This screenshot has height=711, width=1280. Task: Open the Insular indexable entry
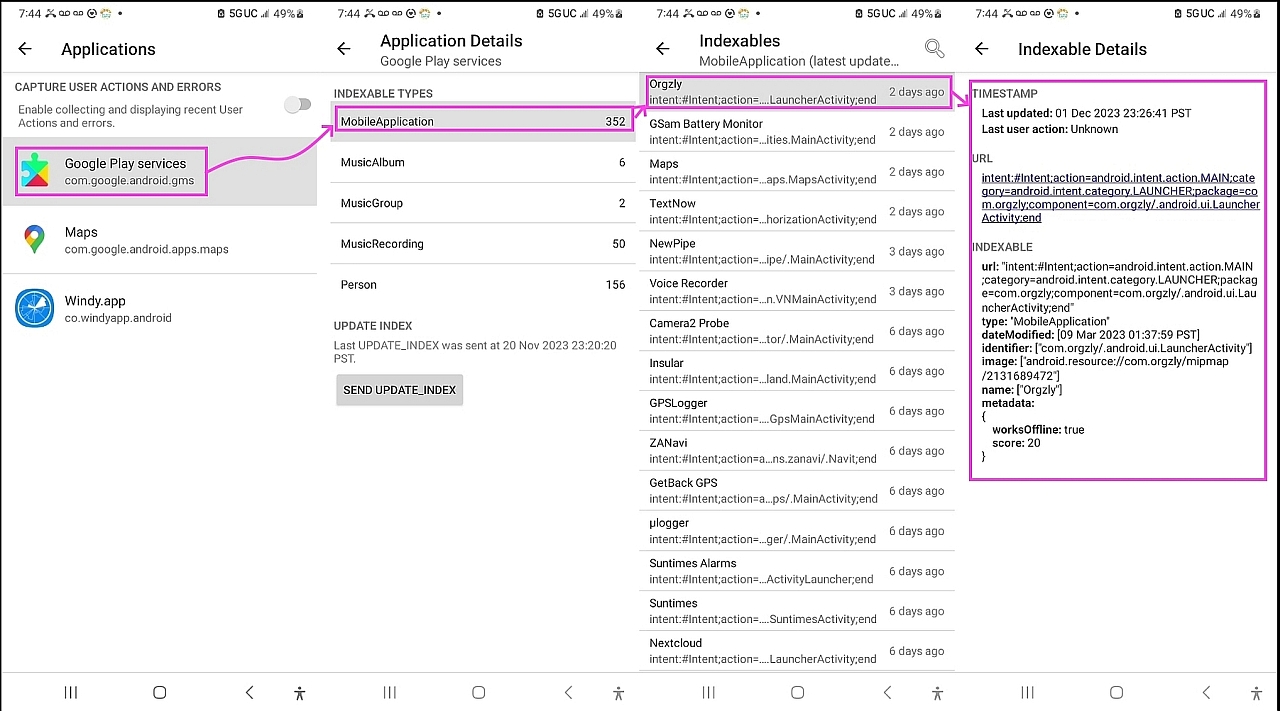pyautogui.click(x=797, y=371)
